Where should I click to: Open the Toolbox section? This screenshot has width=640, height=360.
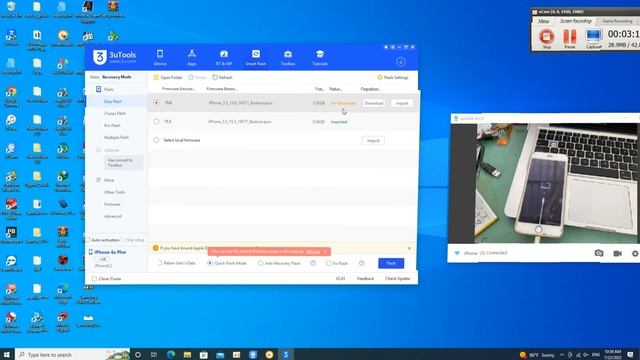(288, 58)
